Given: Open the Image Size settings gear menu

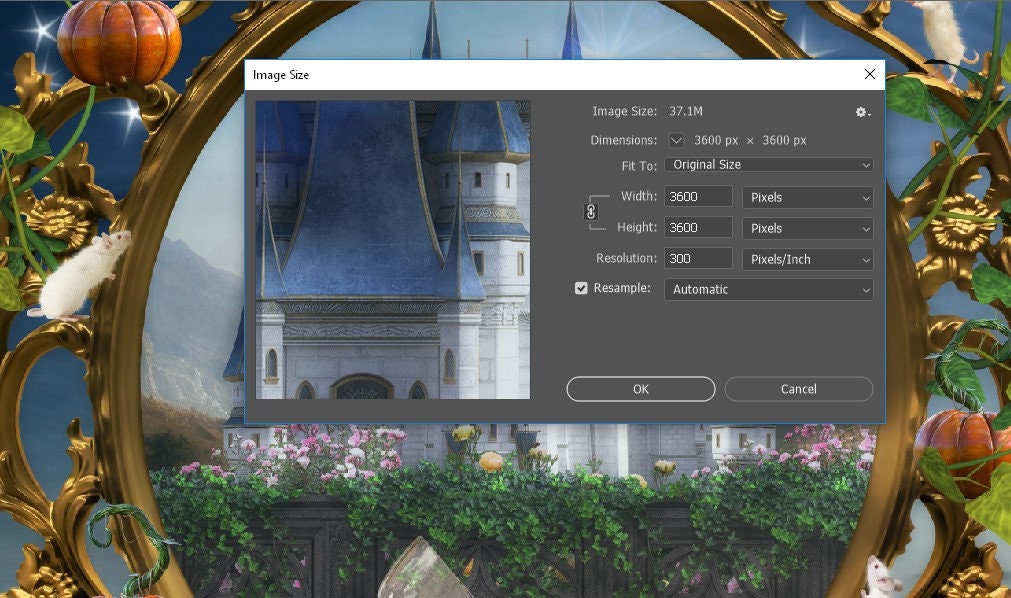Looking at the screenshot, I should [x=859, y=112].
